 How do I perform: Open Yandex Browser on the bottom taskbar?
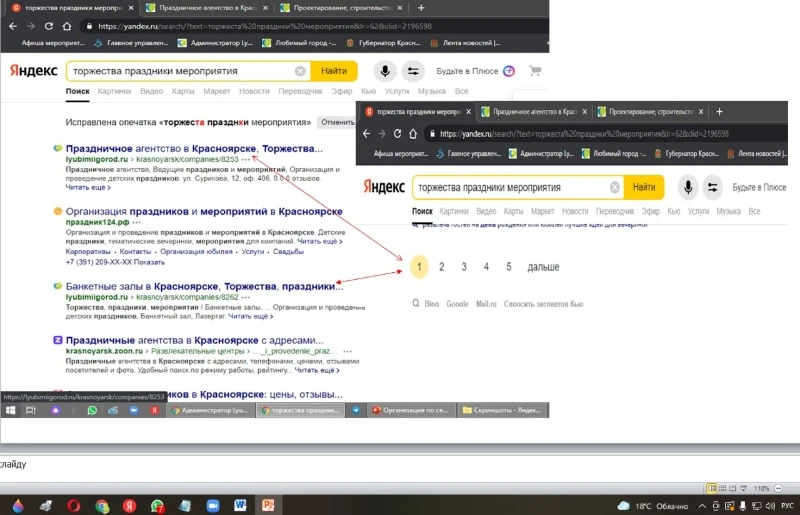coord(130,505)
